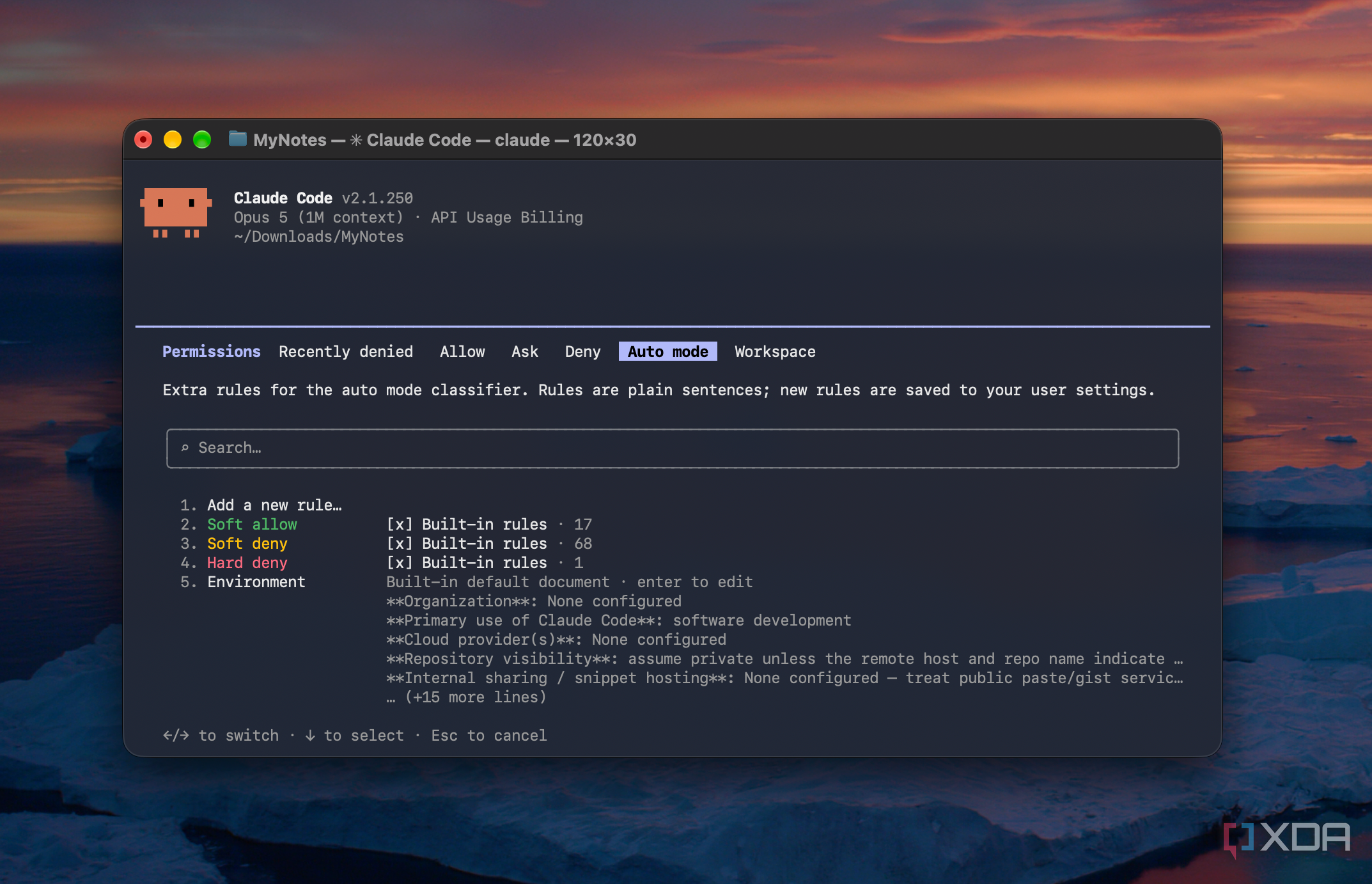Click 'Opus 5 (1M context)' model text
This screenshot has height=884, width=1372.
[318, 217]
